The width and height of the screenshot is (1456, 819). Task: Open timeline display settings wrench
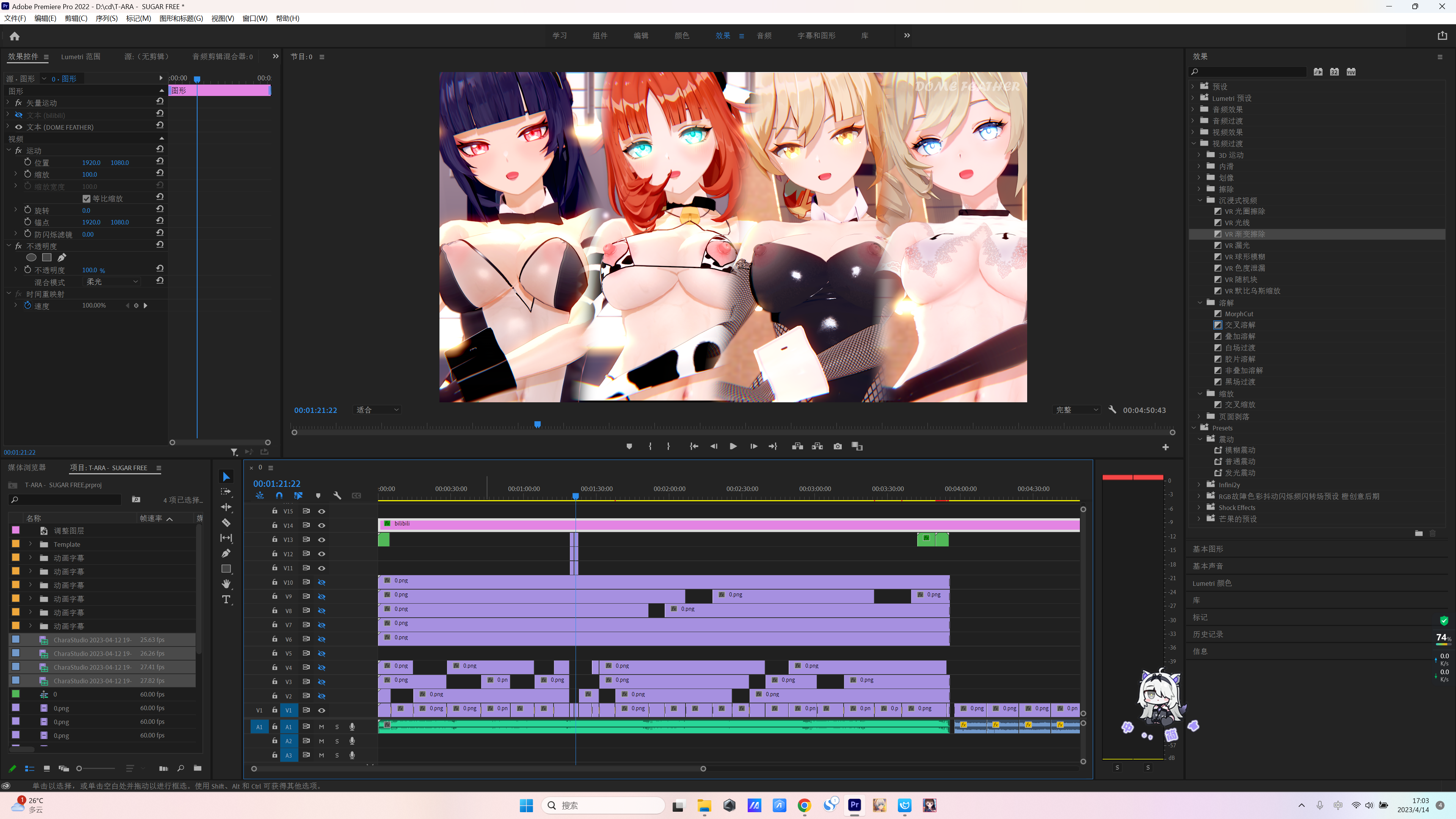(337, 496)
